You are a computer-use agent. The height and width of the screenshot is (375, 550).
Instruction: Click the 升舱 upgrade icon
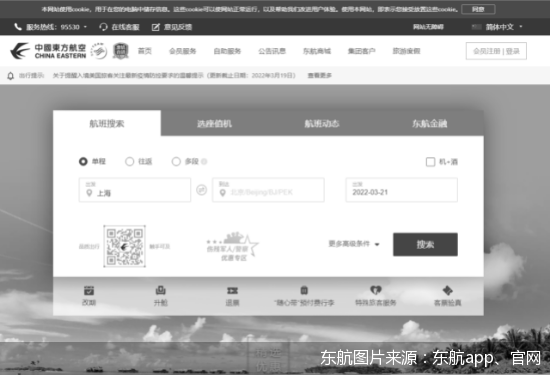161,290
